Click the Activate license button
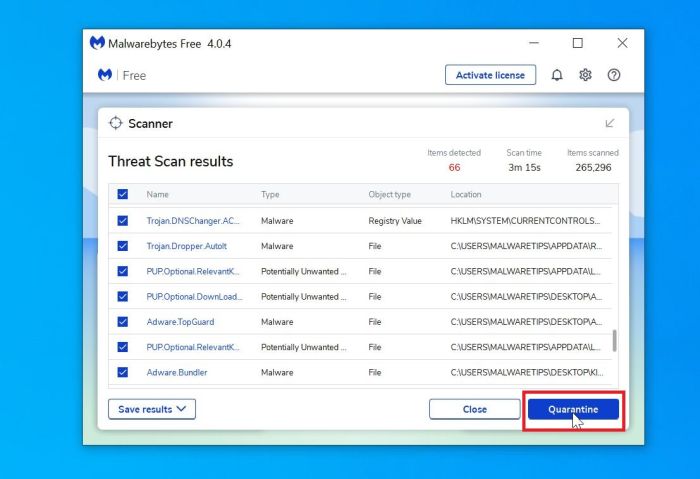 (490, 75)
